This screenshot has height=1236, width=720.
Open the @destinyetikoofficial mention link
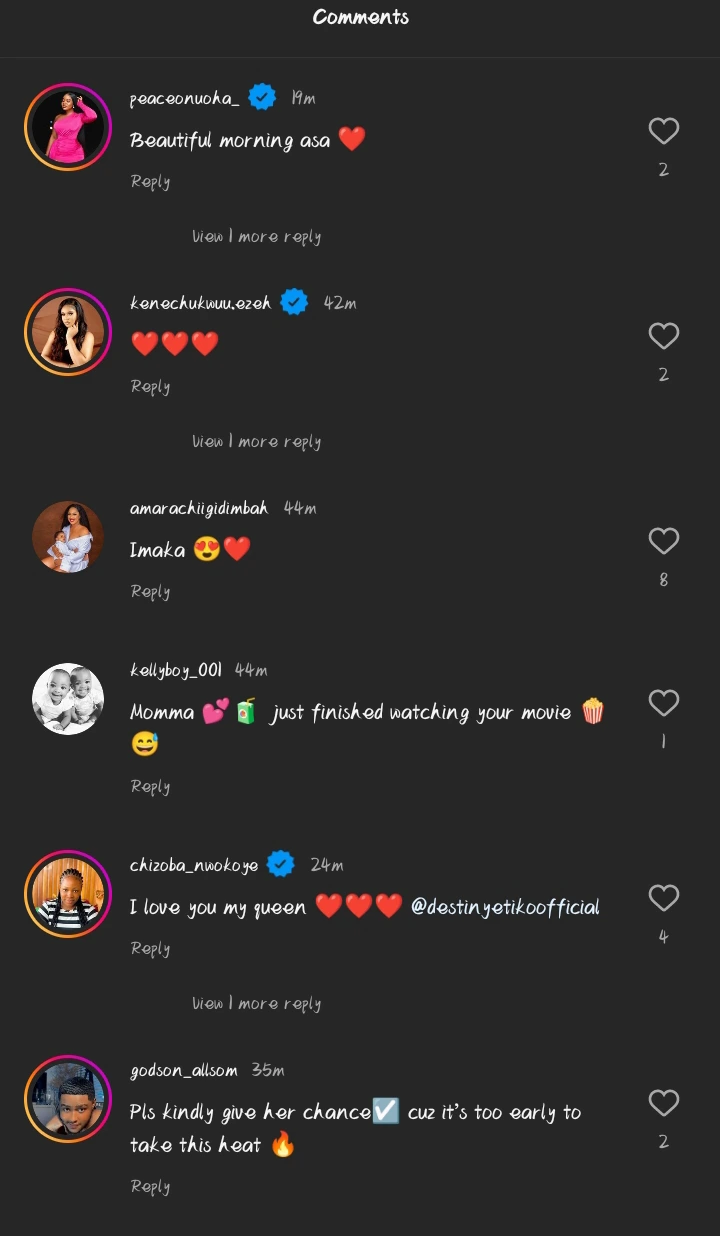coord(505,907)
